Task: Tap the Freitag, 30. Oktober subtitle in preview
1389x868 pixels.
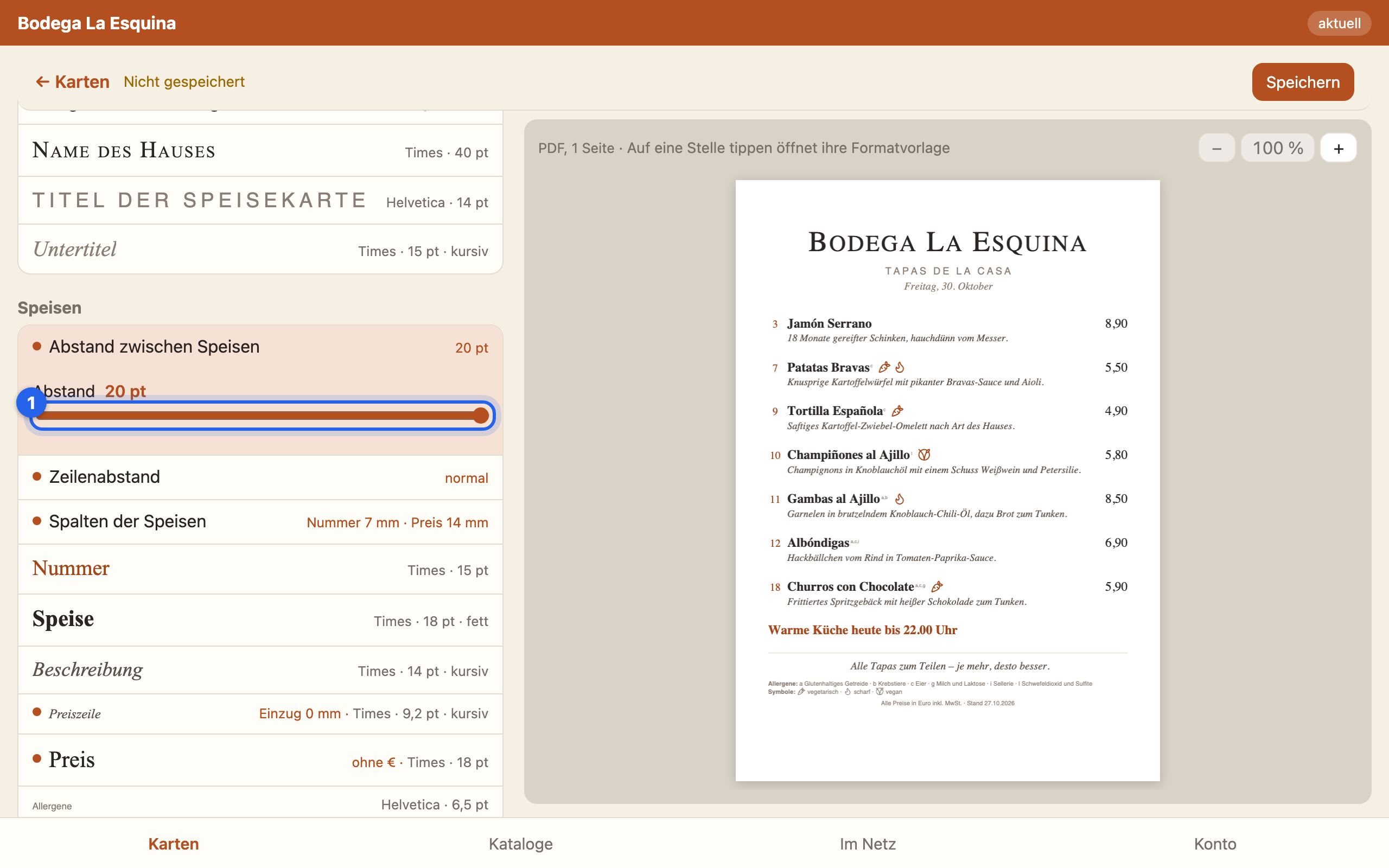Action: (948, 286)
